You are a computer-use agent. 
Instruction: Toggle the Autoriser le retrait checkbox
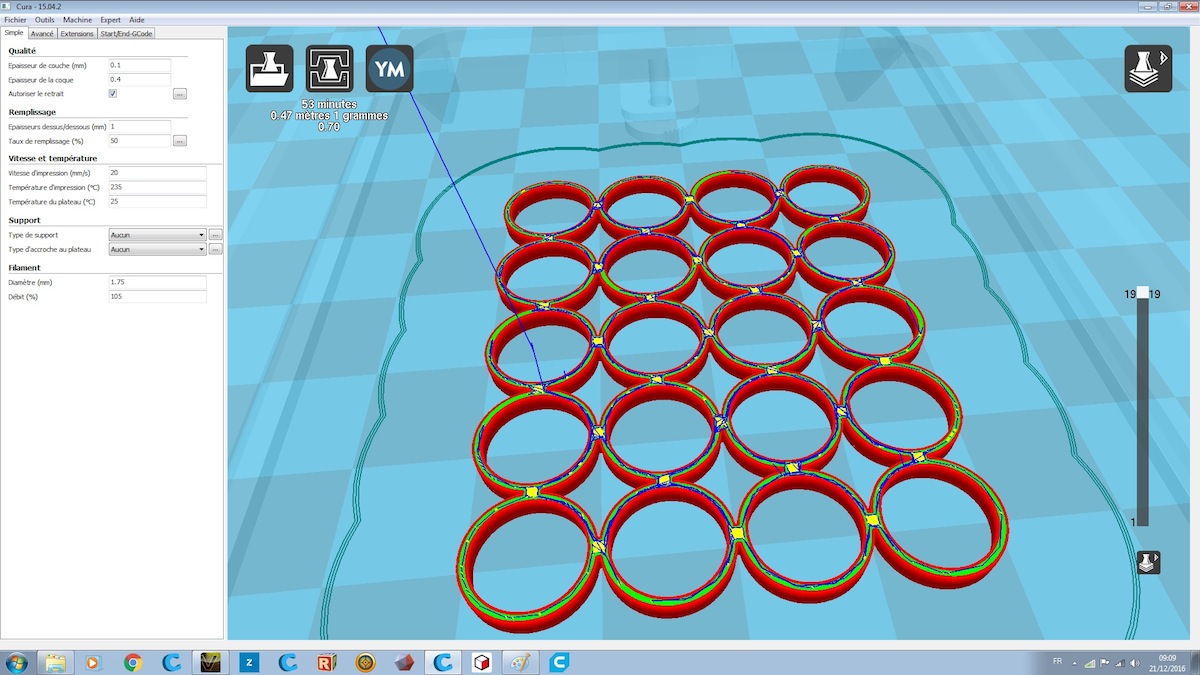pos(113,94)
